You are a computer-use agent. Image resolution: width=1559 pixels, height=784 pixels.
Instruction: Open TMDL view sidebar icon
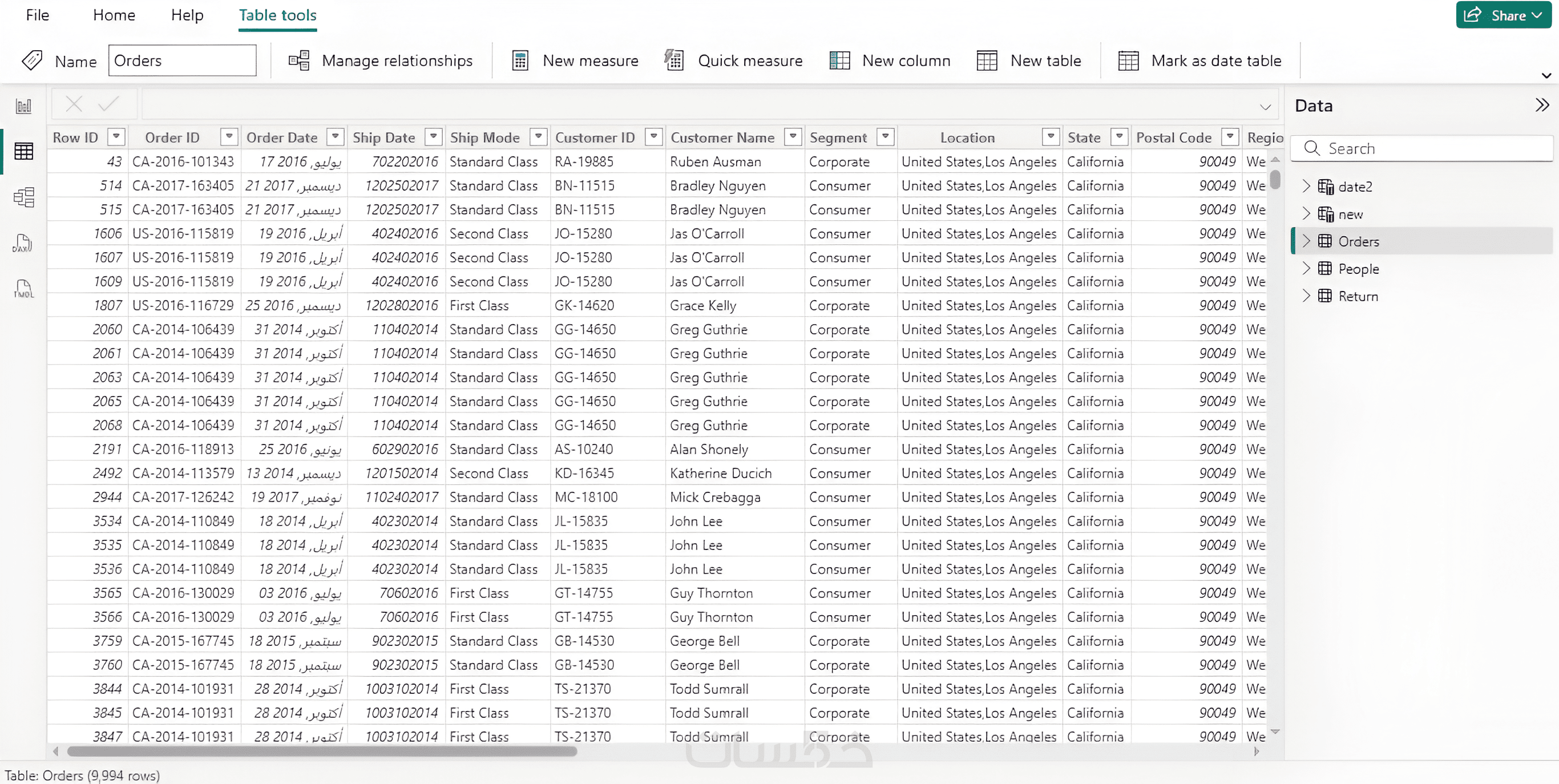pos(23,289)
